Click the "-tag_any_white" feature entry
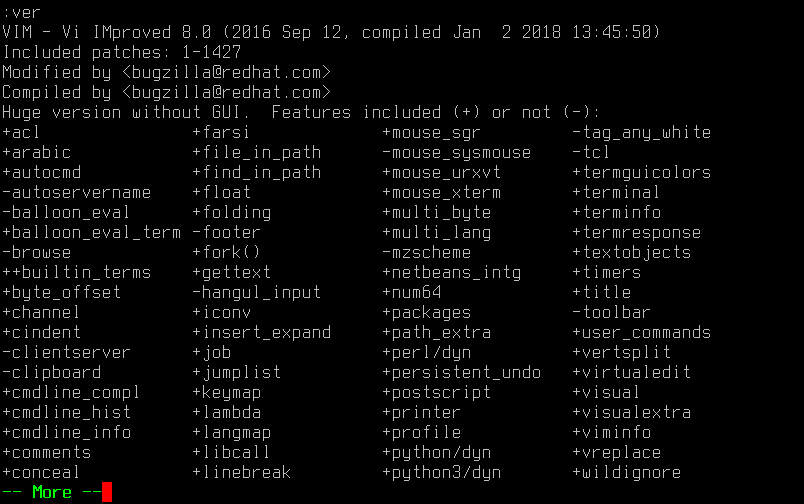Image resolution: width=804 pixels, height=504 pixels. point(641,132)
